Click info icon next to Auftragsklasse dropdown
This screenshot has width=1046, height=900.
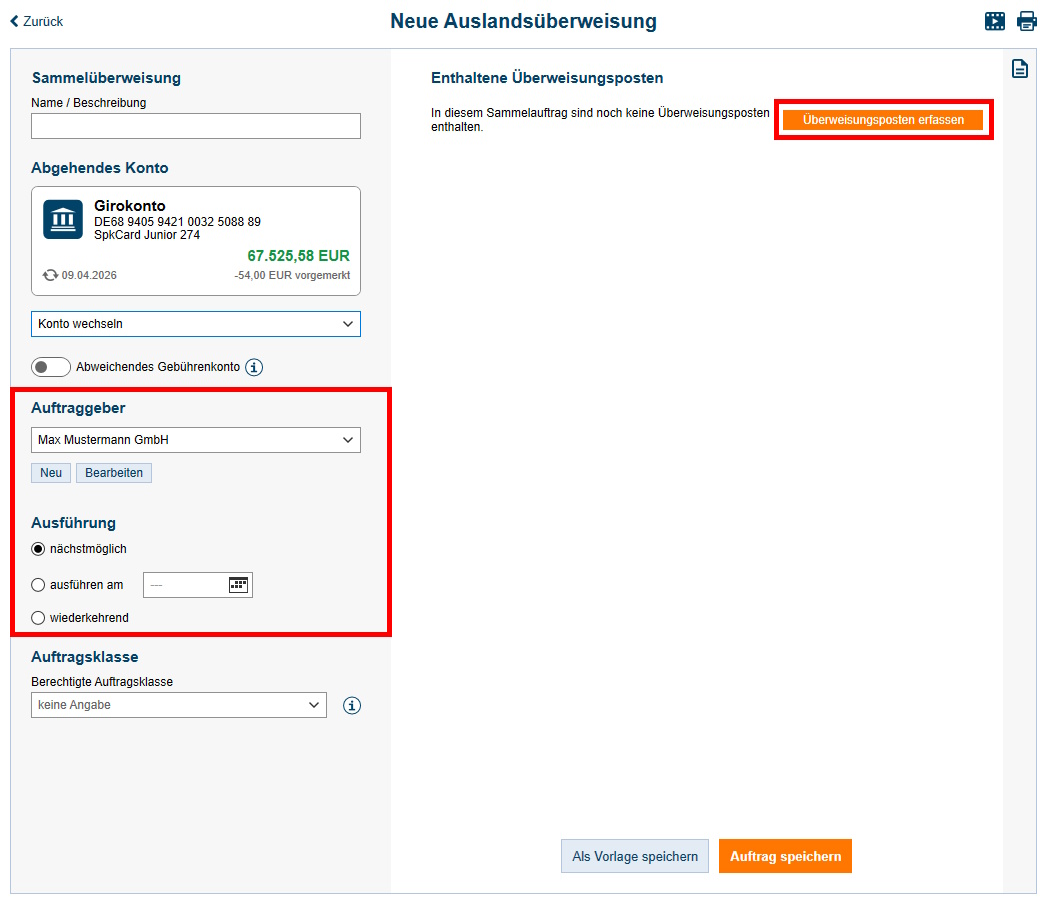point(351,706)
